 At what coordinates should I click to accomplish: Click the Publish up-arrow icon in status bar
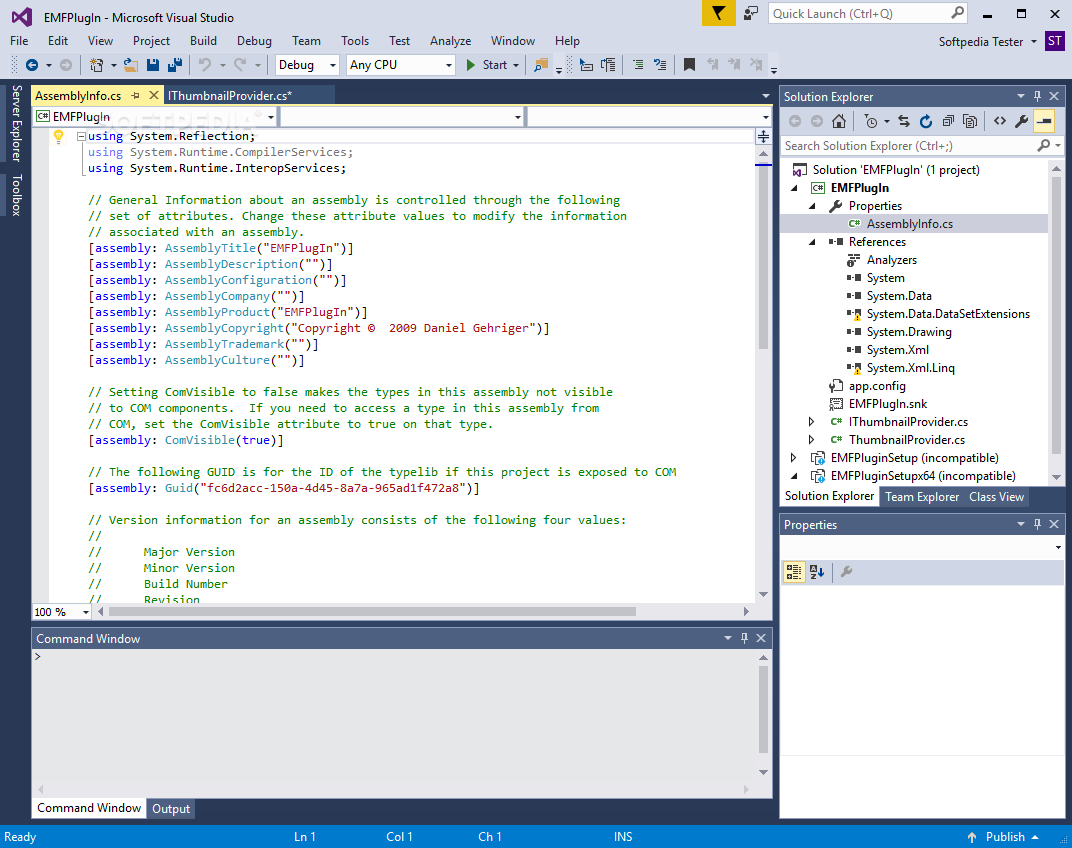click(x=972, y=837)
